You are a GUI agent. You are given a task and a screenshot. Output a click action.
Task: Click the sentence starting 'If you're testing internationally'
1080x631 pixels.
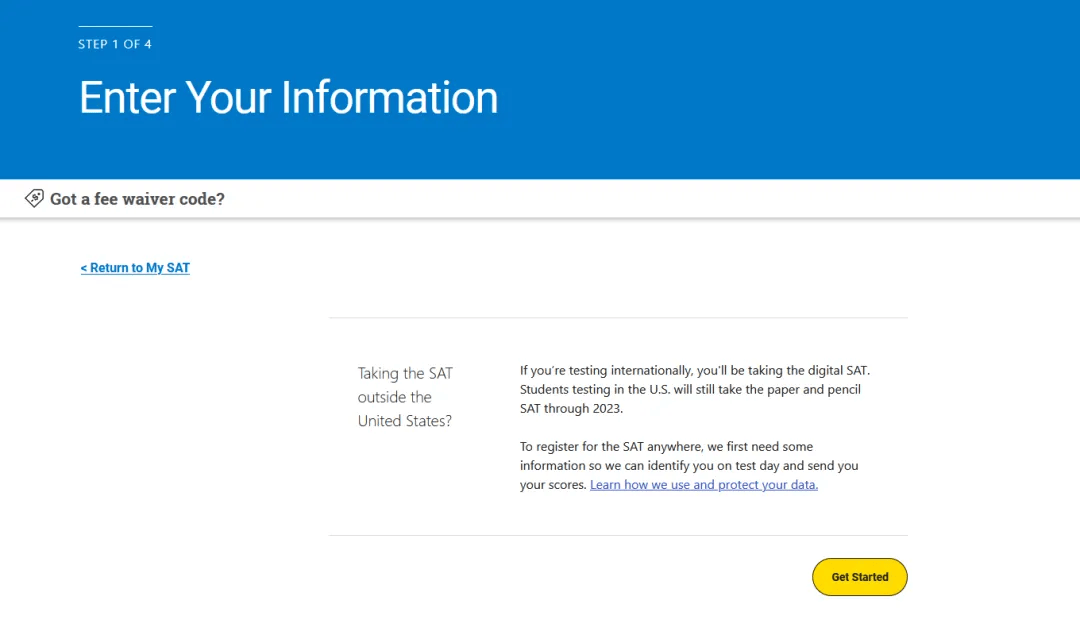(695, 371)
